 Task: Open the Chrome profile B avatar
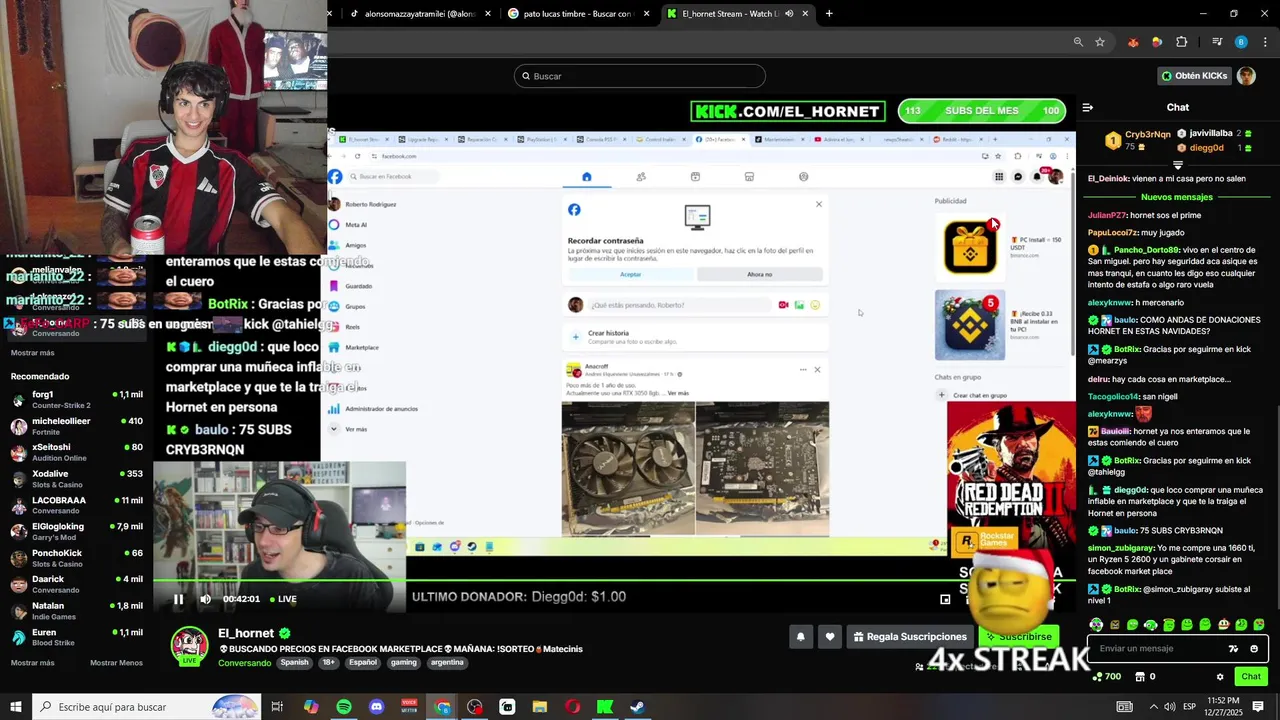pos(1241,42)
